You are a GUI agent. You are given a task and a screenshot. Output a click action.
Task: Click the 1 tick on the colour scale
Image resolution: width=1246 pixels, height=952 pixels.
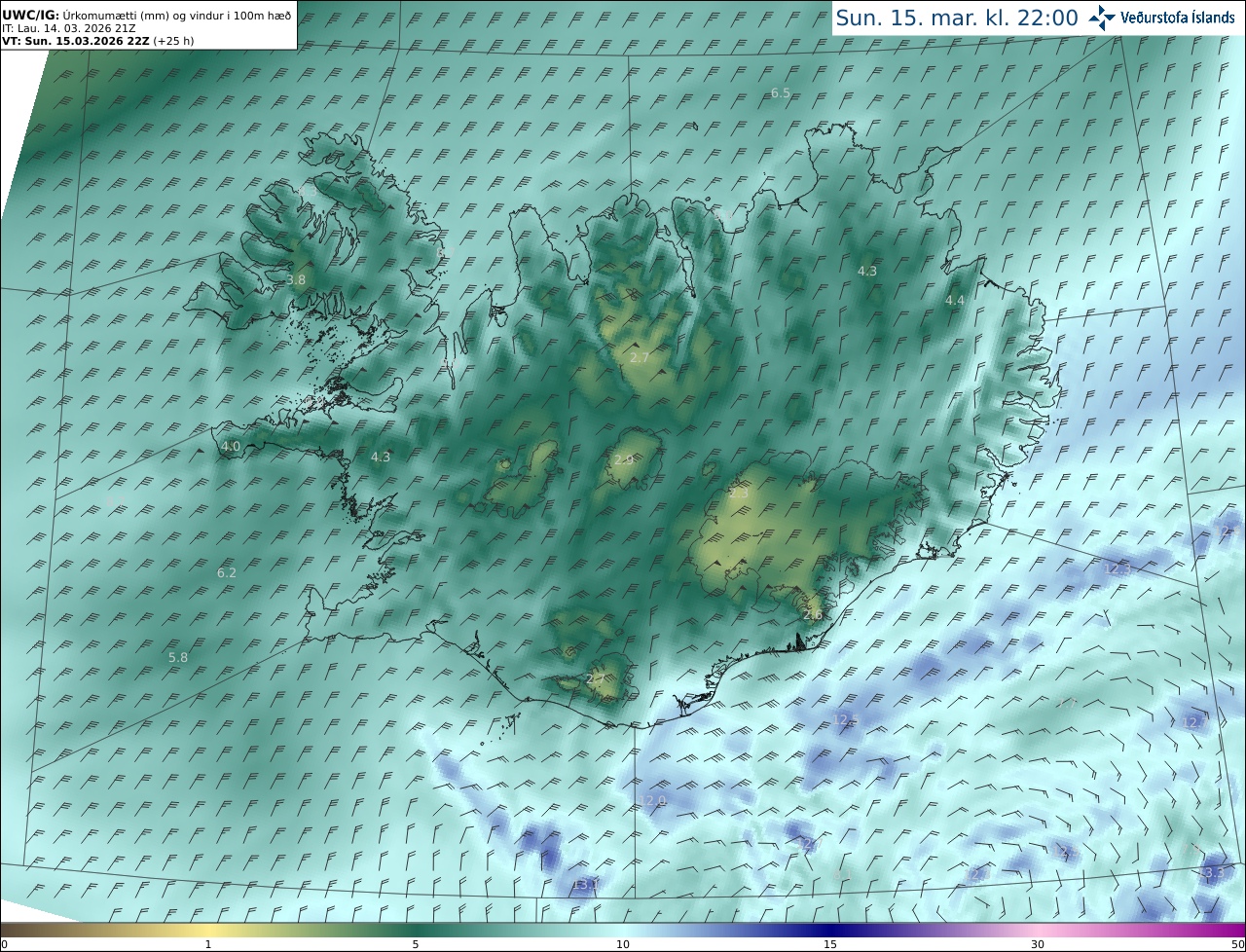click(x=208, y=944)
